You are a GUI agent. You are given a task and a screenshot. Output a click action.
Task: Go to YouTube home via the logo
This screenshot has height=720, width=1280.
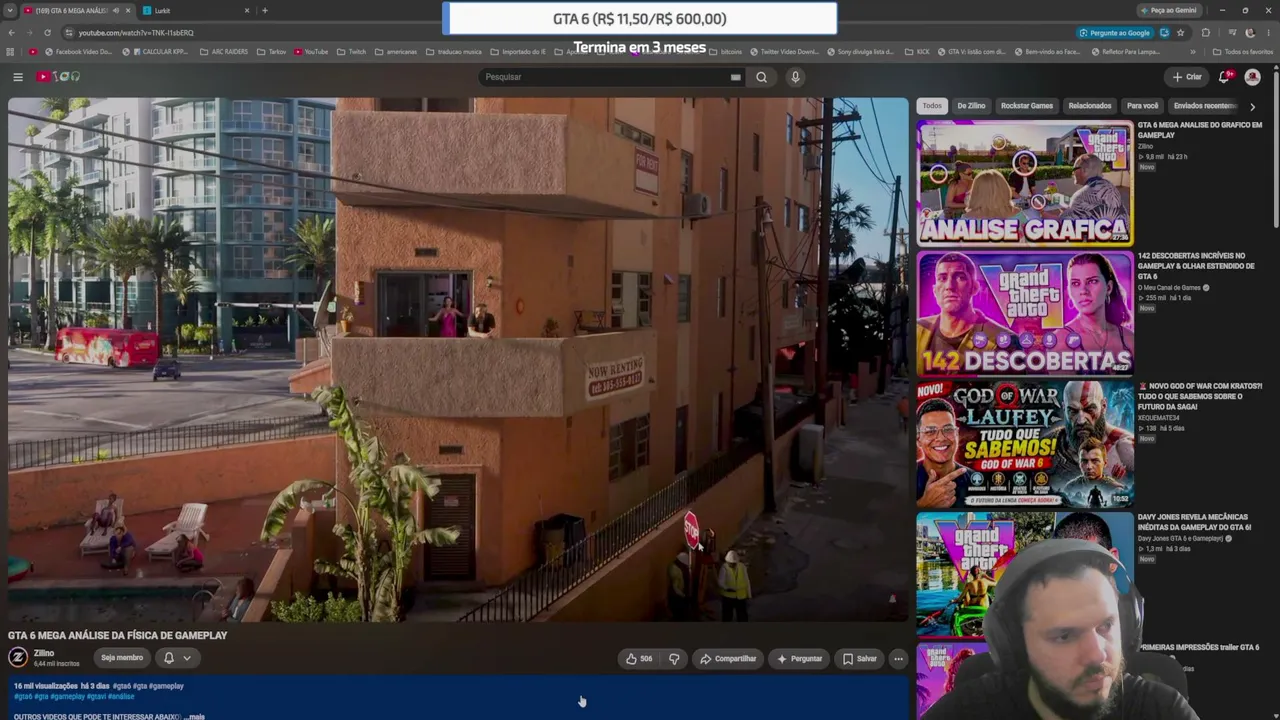[59, 77]
